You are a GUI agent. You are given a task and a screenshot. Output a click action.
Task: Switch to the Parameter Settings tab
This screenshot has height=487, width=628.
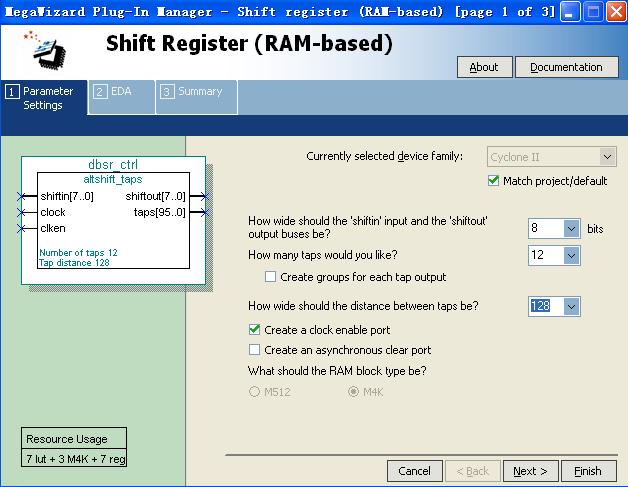[x=44, y=98]
